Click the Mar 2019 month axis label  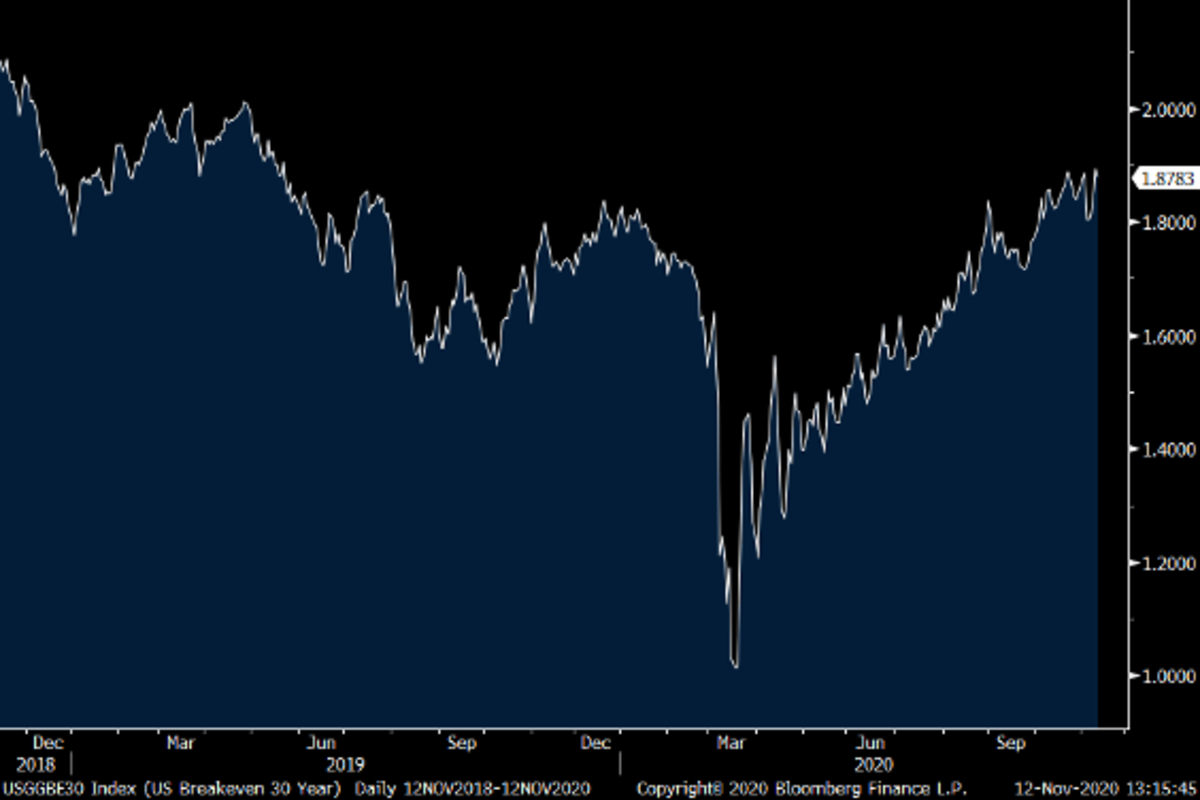(180, 743)
